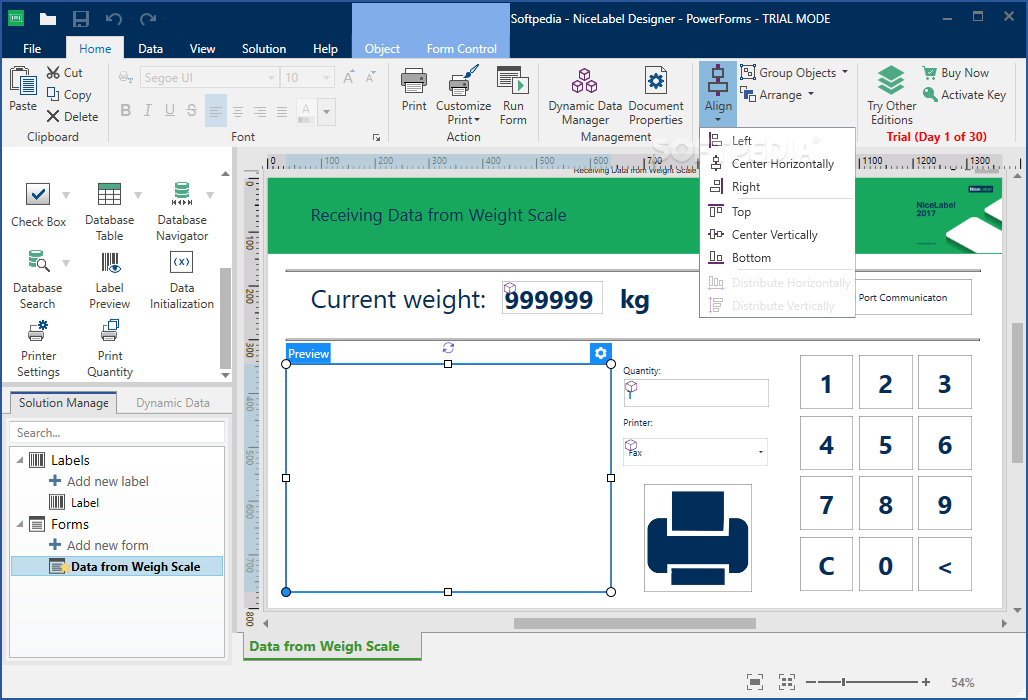
Task: Run the form with Run Form
Action: [x=513, y=96]
